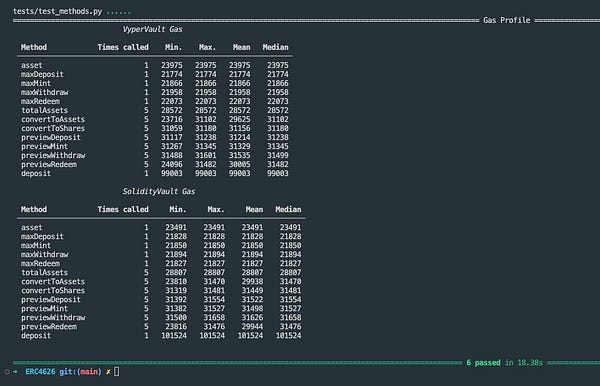Click 31449 Mean in SolidityVault convertToShares row
This screenshot has width=600, height=386.
[x=252, y=290]
